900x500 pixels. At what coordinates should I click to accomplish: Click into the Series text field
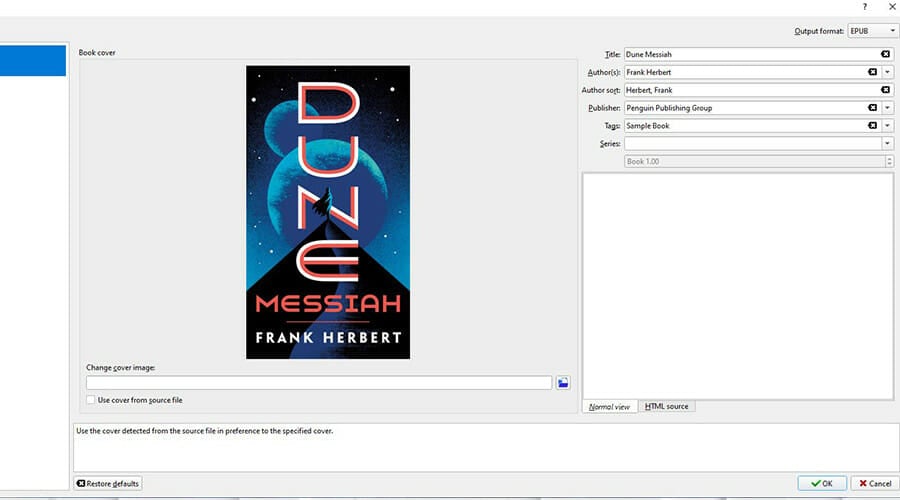point(753,143)
